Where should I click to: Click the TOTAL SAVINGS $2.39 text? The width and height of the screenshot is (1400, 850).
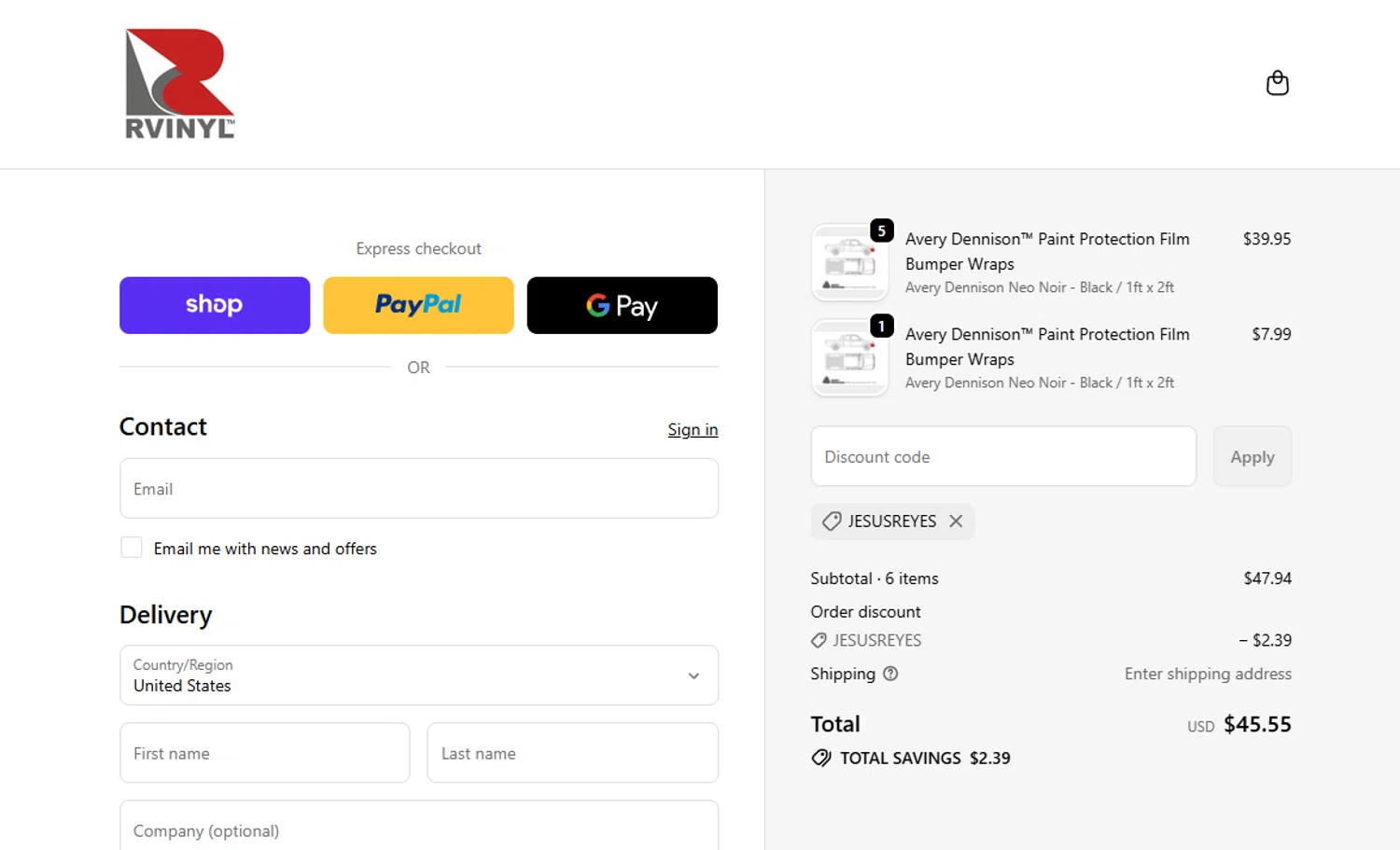tap(925, 758)
